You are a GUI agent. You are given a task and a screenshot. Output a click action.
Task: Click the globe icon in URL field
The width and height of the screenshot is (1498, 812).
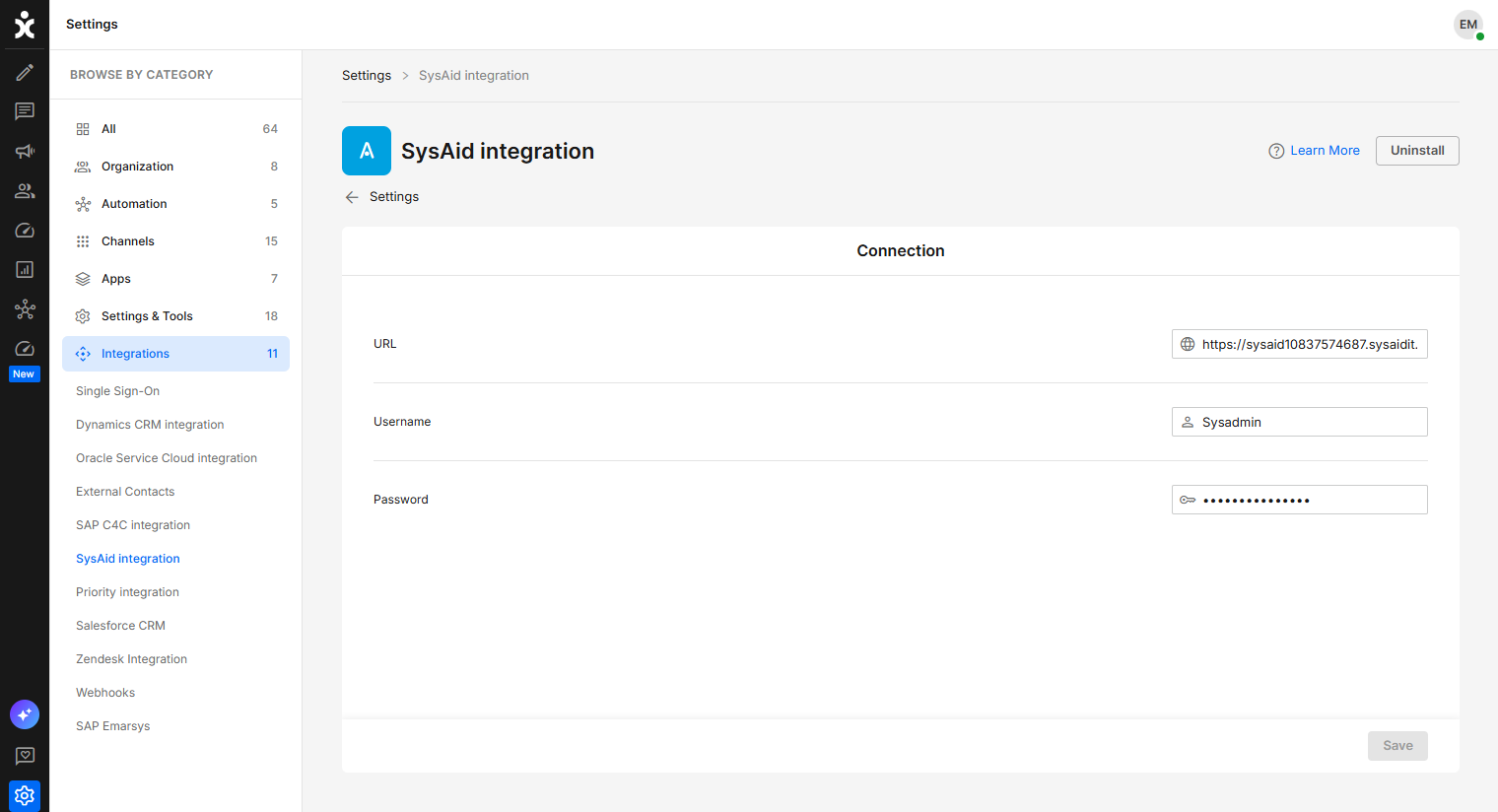[x=1188, y=344]
